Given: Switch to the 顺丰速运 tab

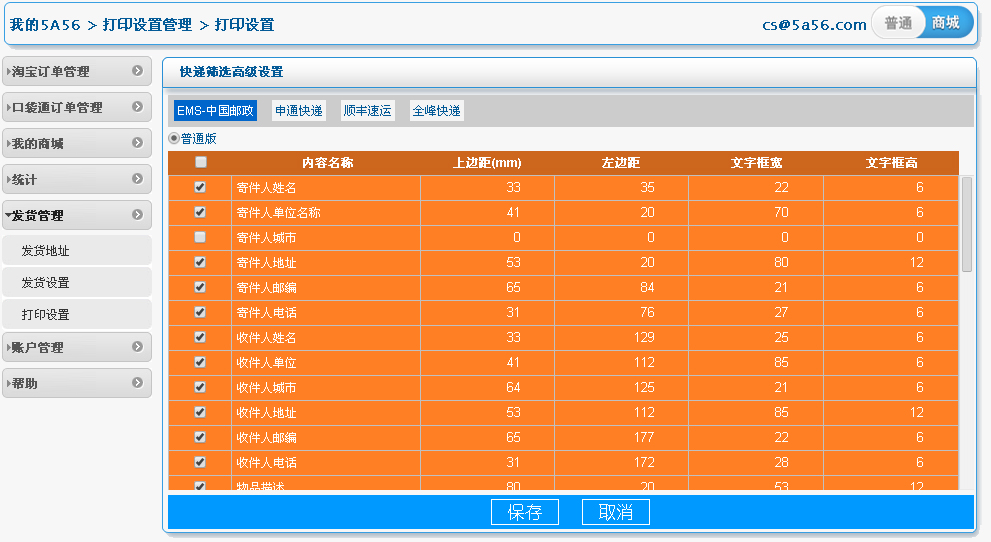Looking at the screenshot, I should pyautogui.click(x=367, y=111).
